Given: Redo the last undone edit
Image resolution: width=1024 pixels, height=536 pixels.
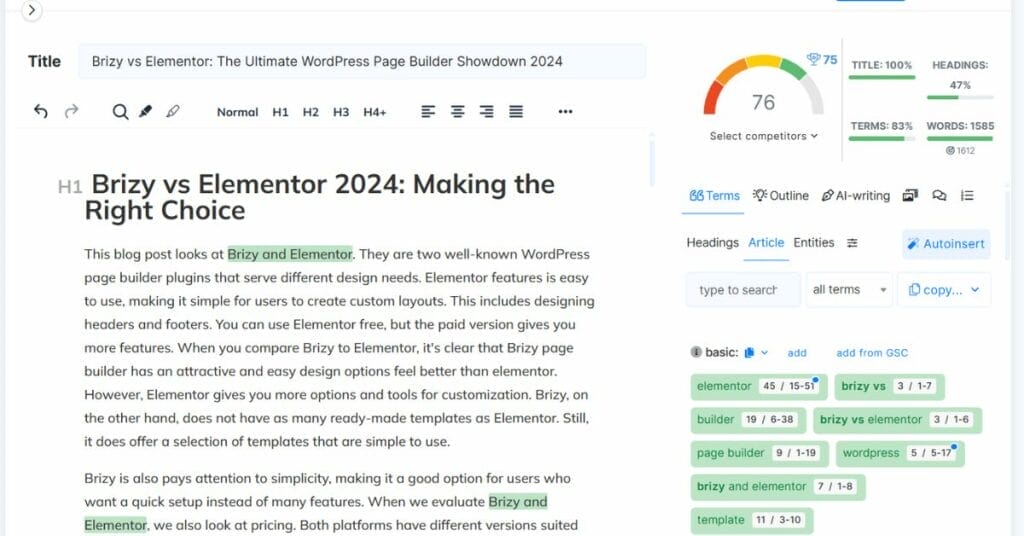Looking at the screenshot, I should pyautogui.click(x=71, y=112).
